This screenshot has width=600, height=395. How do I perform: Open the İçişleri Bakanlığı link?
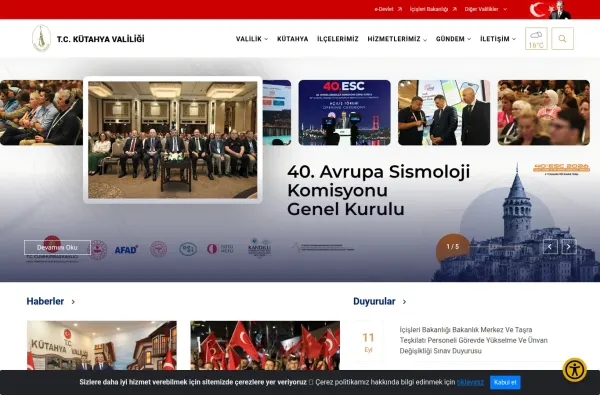coord(429,9)
